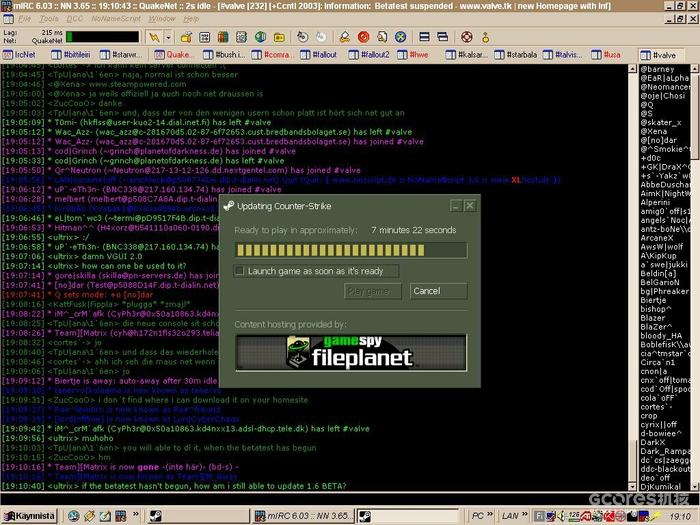Click the taskbar clock showing 19:10
This screenshot has height=525, width=700.
tap(680, 517)
